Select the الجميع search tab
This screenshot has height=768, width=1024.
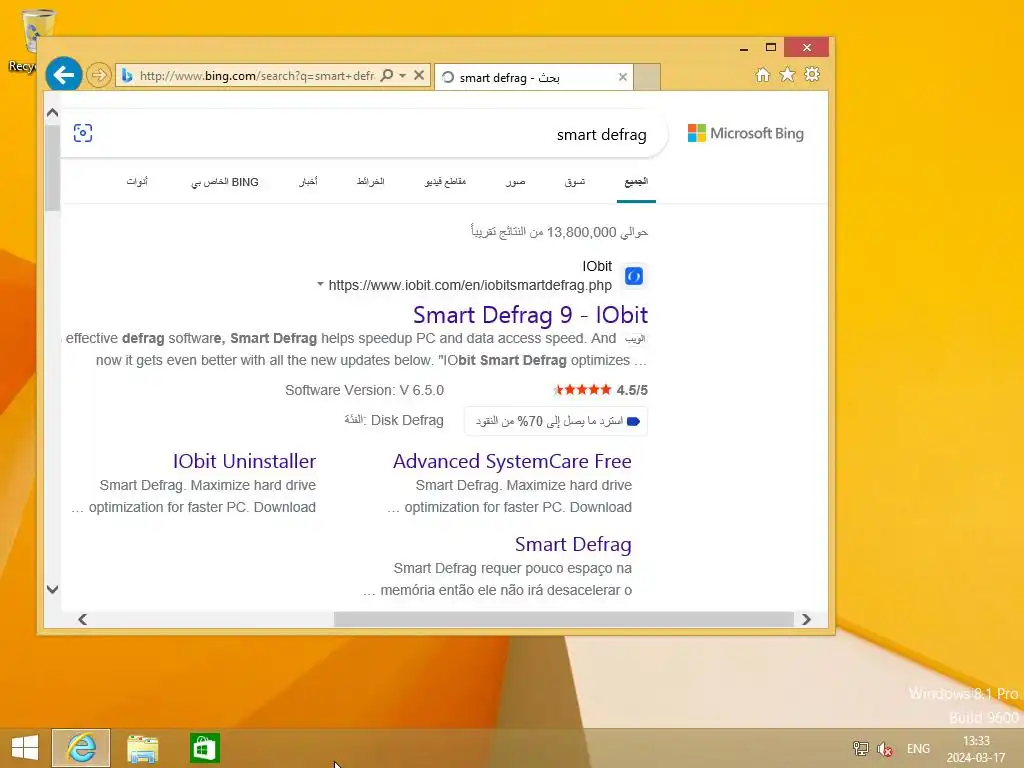coord(636,182)
